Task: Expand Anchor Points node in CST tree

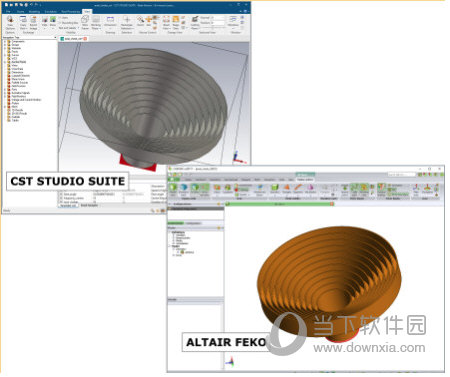Action: [x=5, y=62]
